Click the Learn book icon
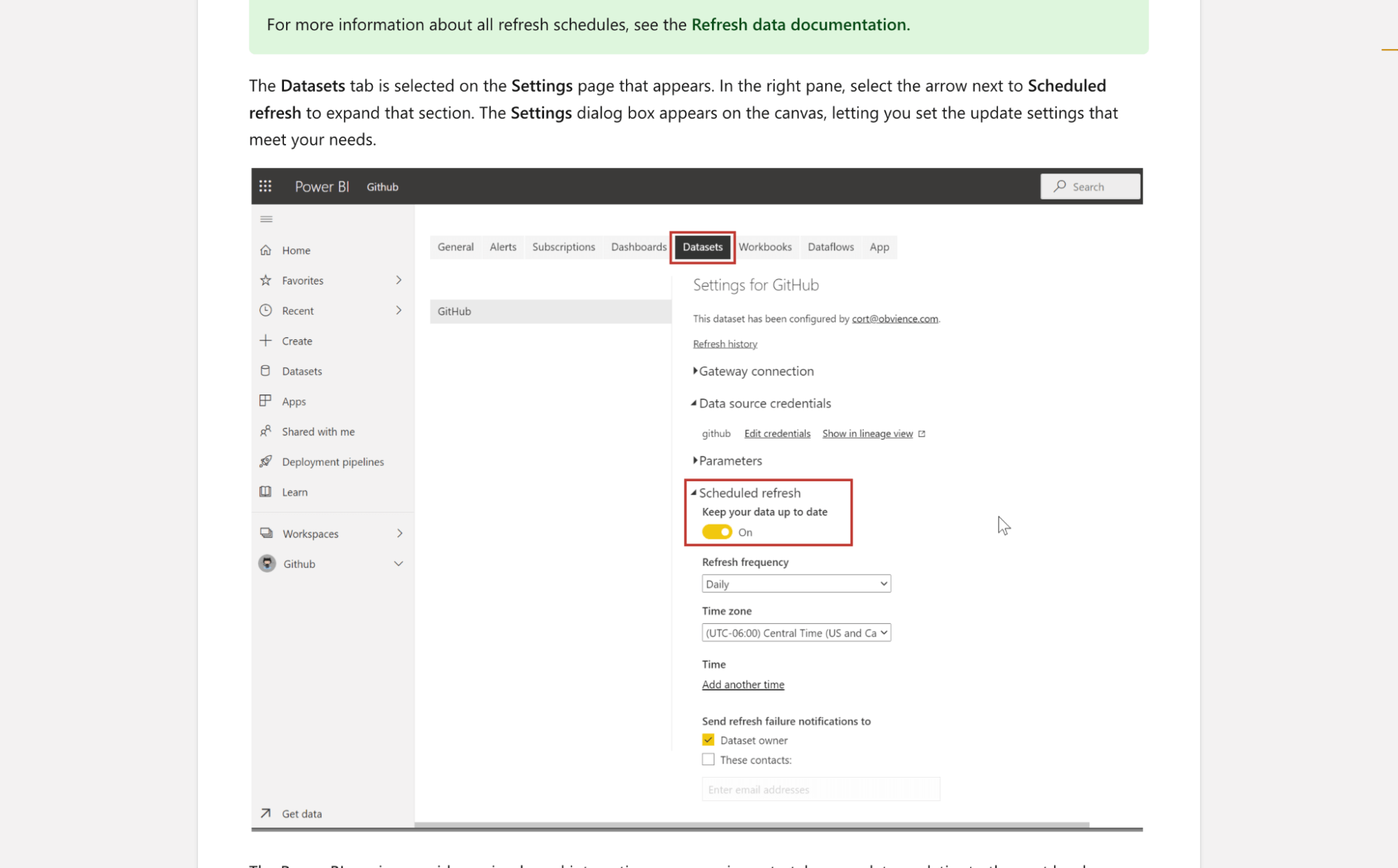Viewport: 1398px width, 868px height. pyautogui.click(x=266, y=492)
